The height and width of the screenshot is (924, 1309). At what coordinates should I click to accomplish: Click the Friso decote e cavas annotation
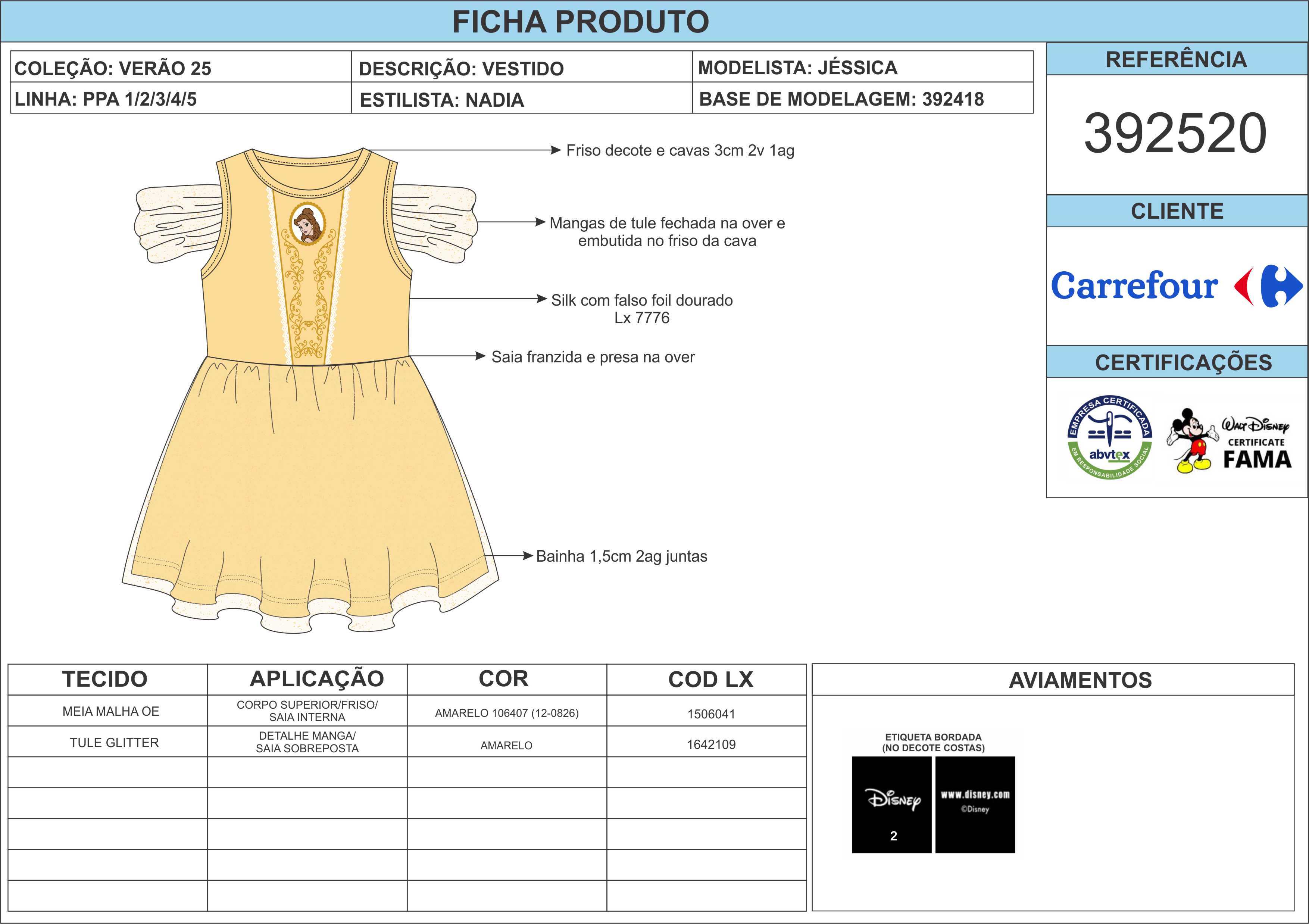[x=680, y=150]
